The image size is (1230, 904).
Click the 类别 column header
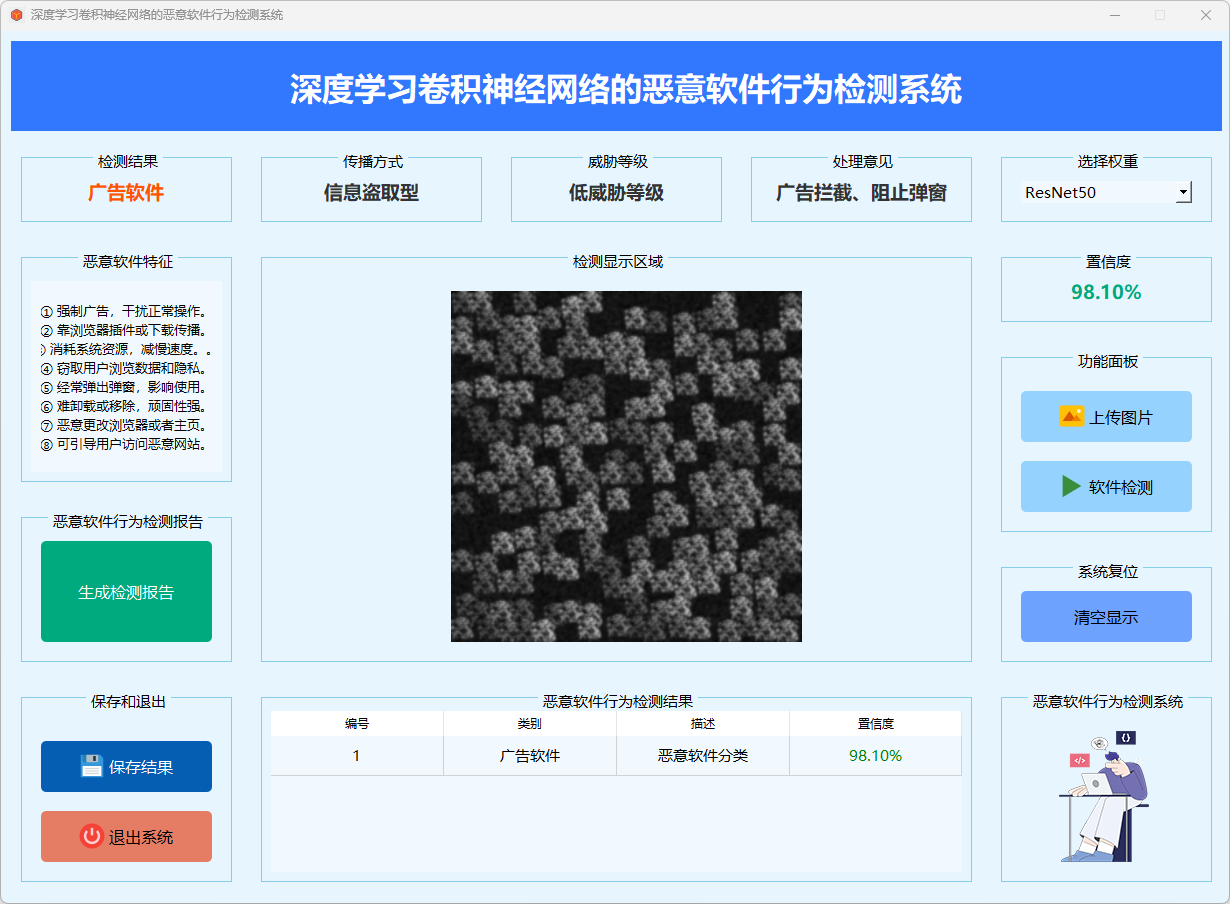530,724
